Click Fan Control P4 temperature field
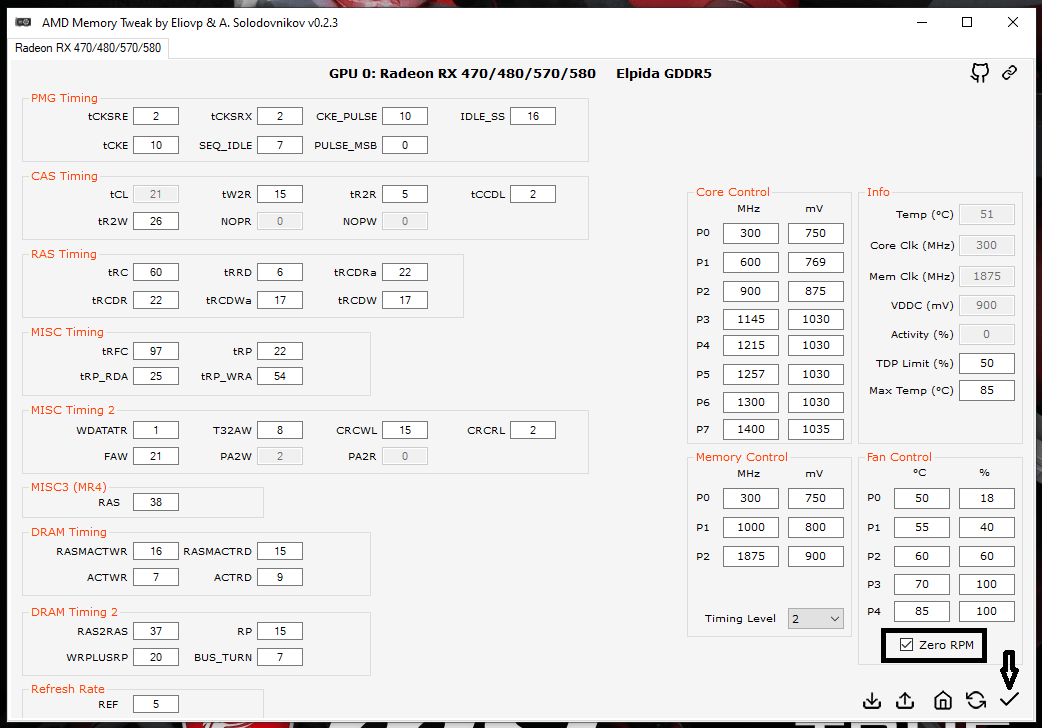 click(x=922, y=611)
